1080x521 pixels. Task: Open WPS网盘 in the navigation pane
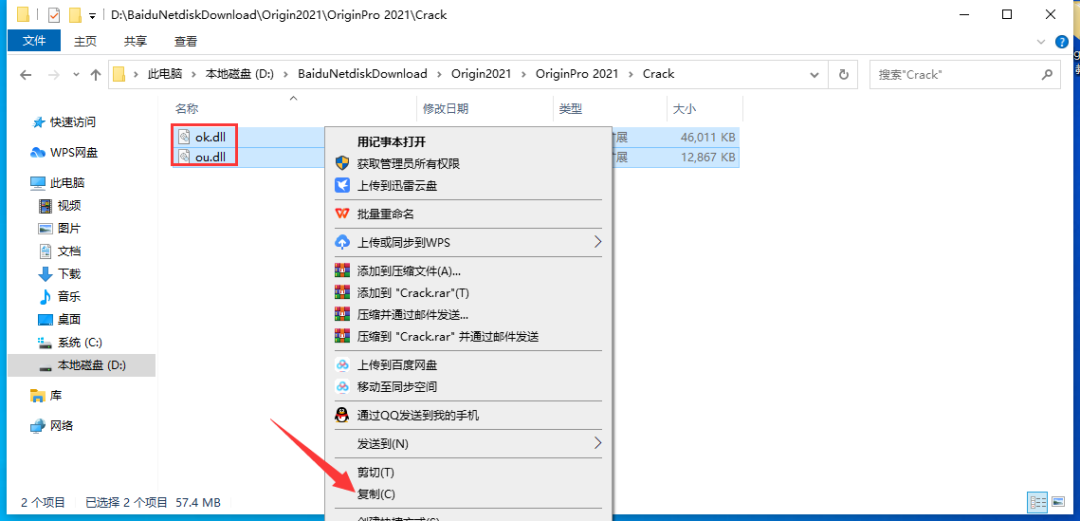pyautogui.click(x=74, y=152)
